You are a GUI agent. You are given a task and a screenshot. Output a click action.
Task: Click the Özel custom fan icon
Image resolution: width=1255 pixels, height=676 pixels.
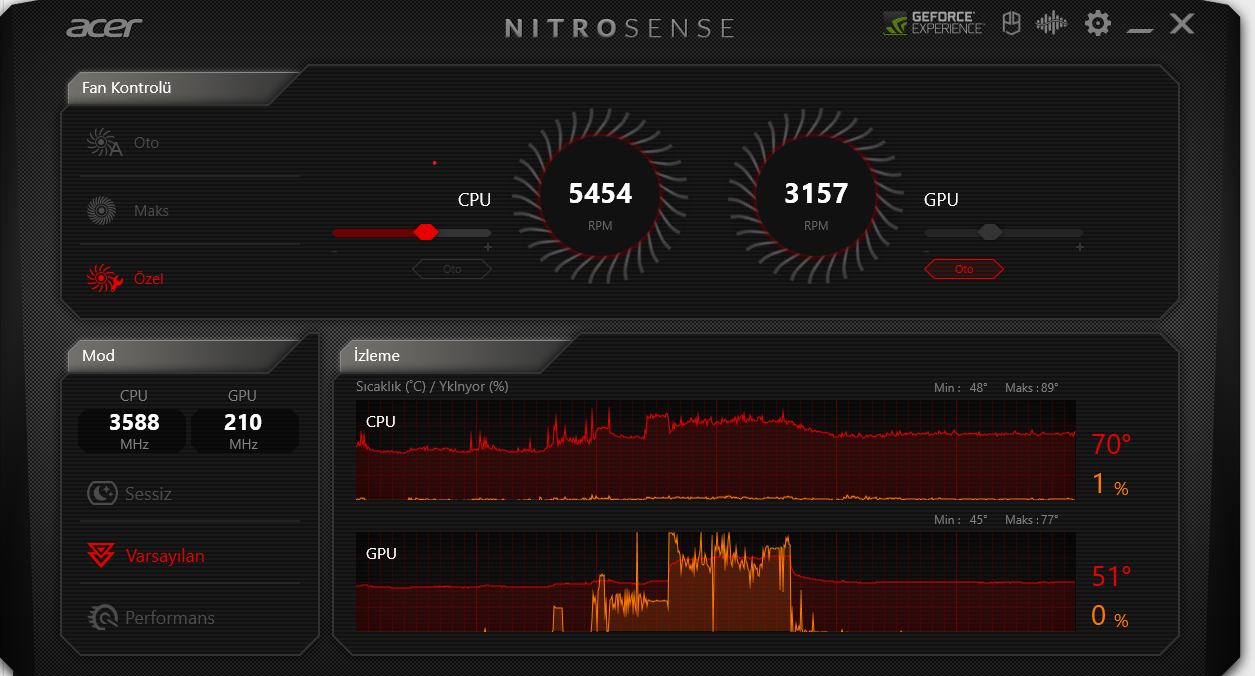104,278
